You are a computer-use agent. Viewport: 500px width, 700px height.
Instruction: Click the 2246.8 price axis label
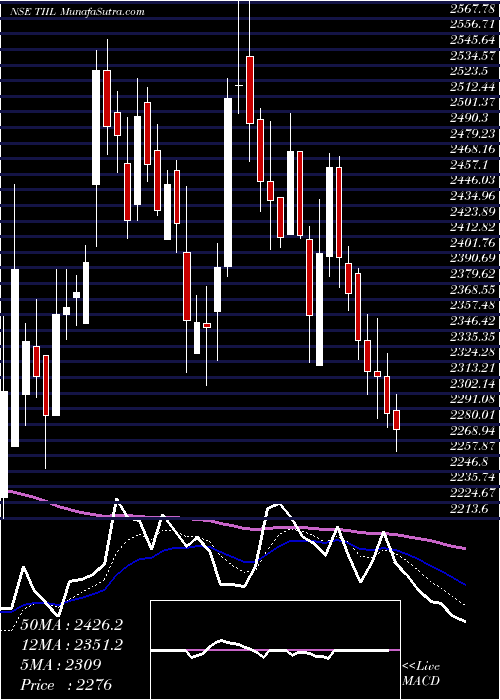click(471, 461)
